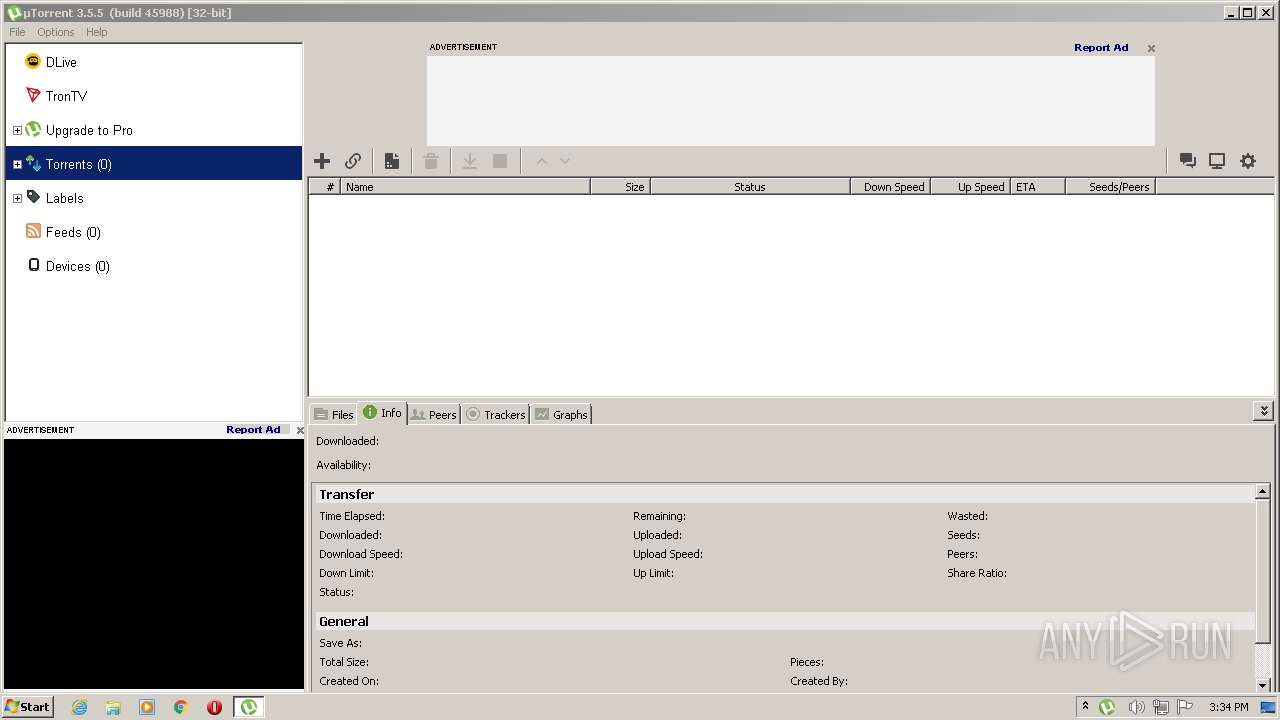Sort by the Size column header
Image resolution: width=1280 pixels, height=720 pixels.
tap(620, 187)
